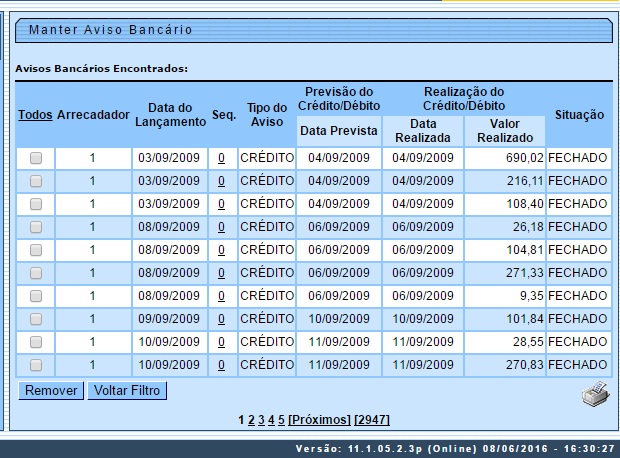Image resolution: width=620 pixels, height=458 pixels.
Task: Jump to last page link [2947]
Action: (372, 420)
